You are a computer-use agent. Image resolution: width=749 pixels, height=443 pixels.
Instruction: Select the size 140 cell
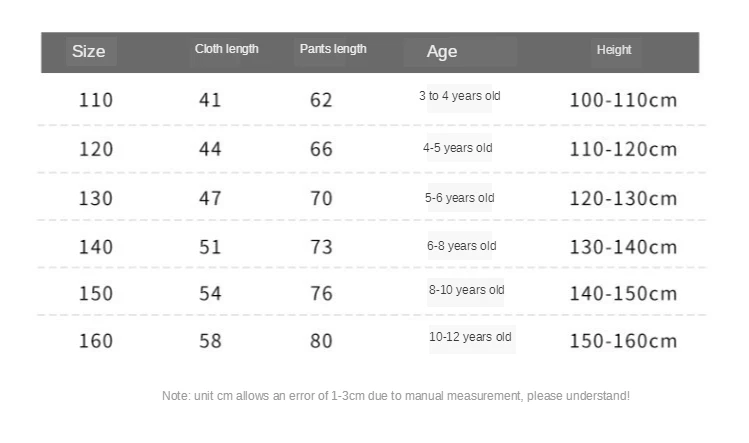(96, 246)
